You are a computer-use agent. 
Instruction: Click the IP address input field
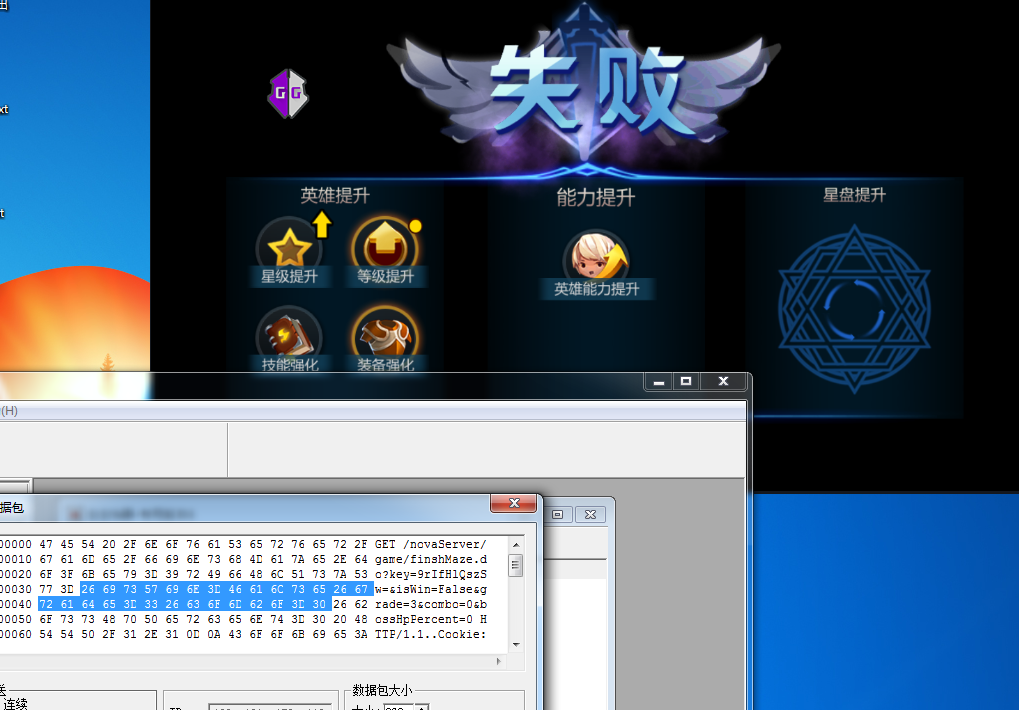point(270,707)
